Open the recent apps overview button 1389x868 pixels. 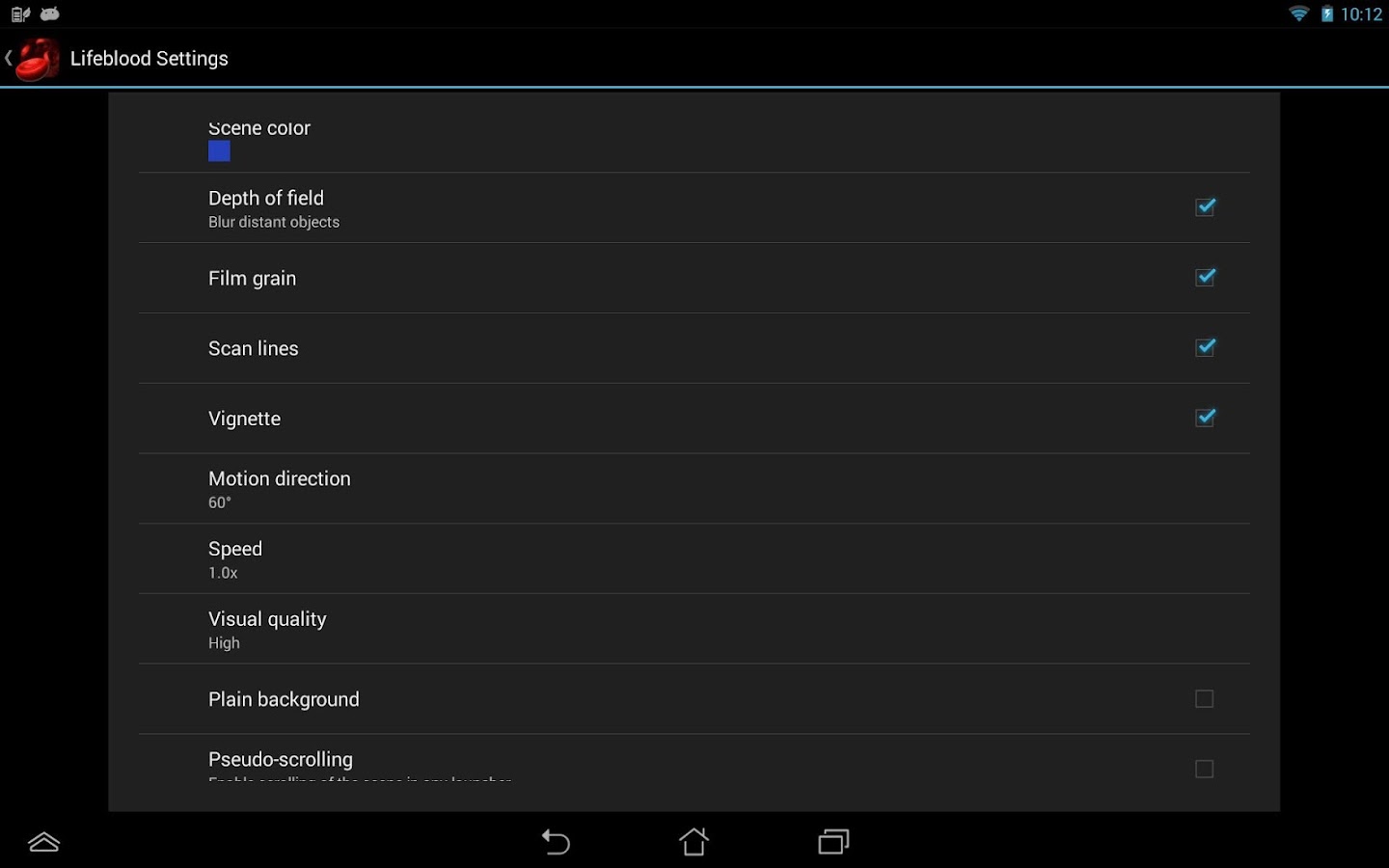point(833,841)
